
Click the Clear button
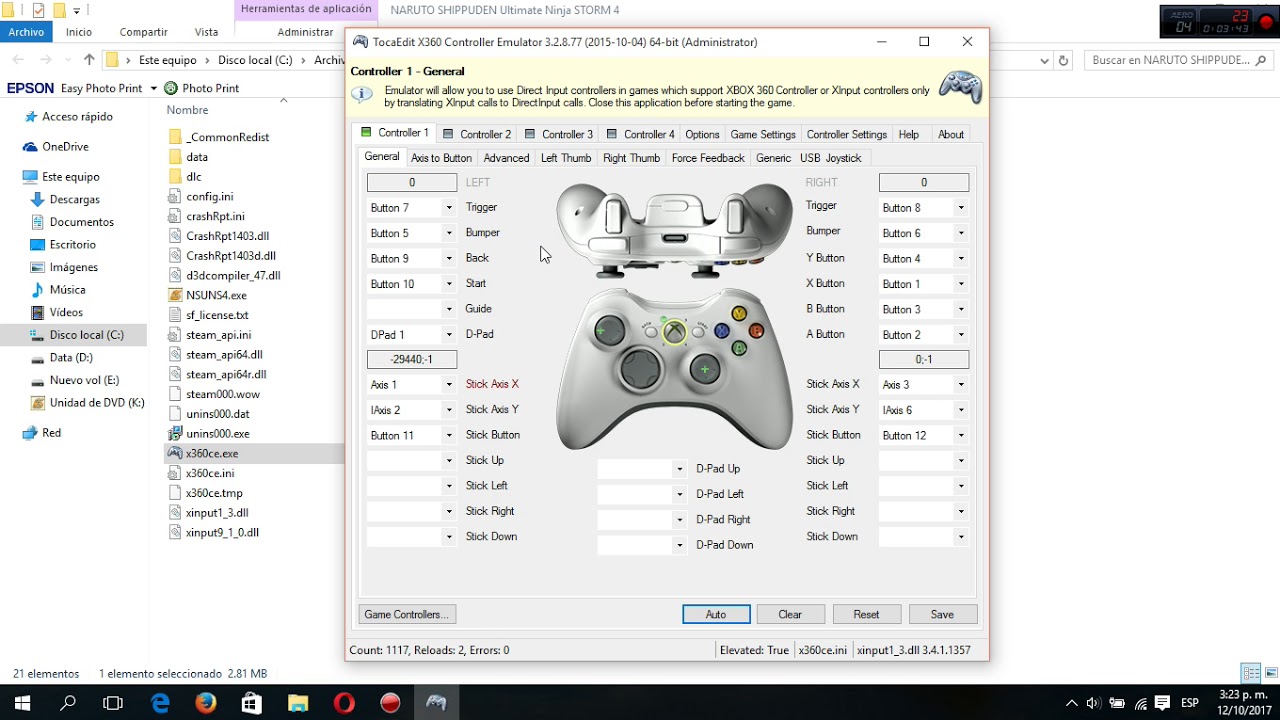tap(790, 615)
